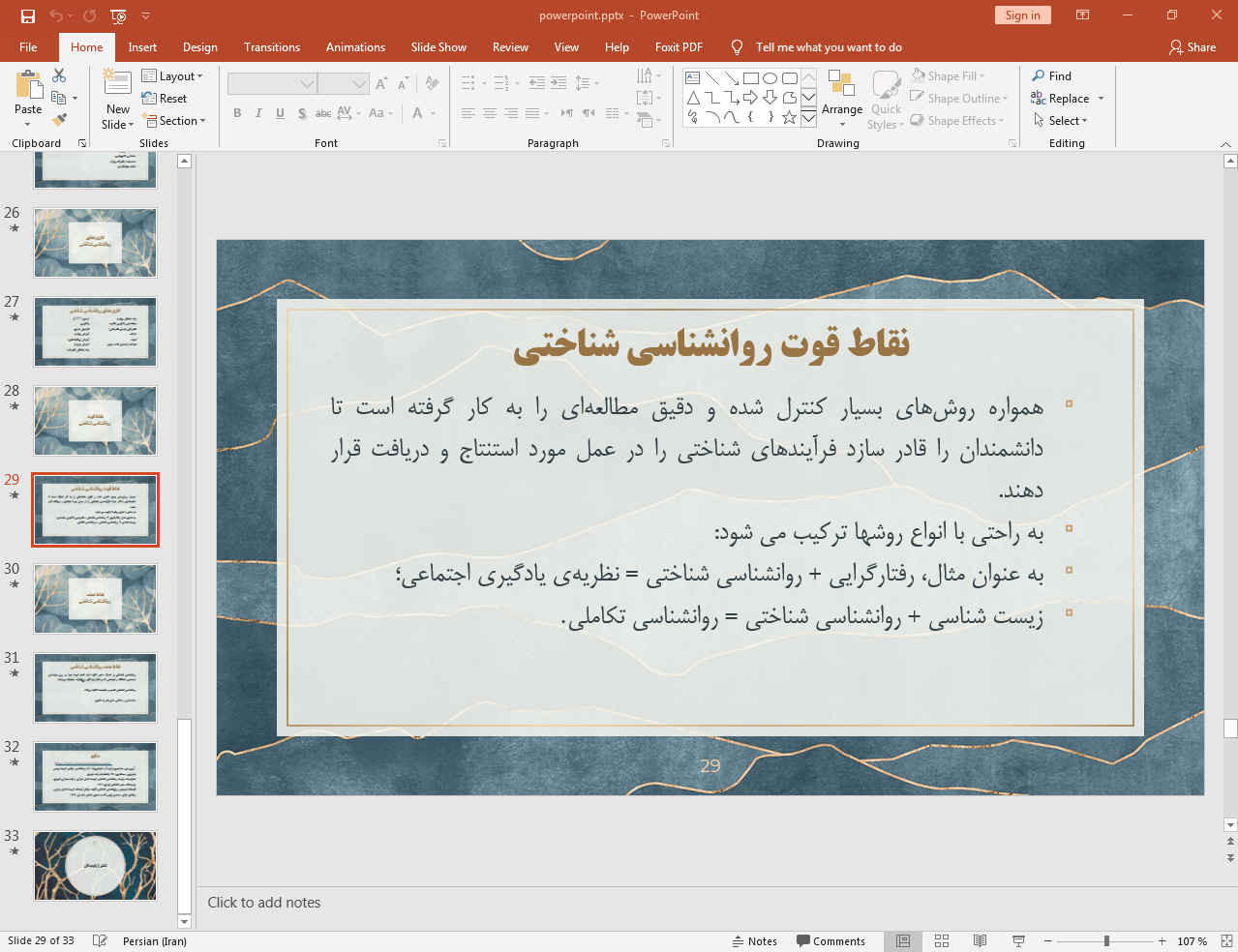
Task: Expand the shapes gallery More arrow
Action: pyautogui.click(x=808, y=117)
